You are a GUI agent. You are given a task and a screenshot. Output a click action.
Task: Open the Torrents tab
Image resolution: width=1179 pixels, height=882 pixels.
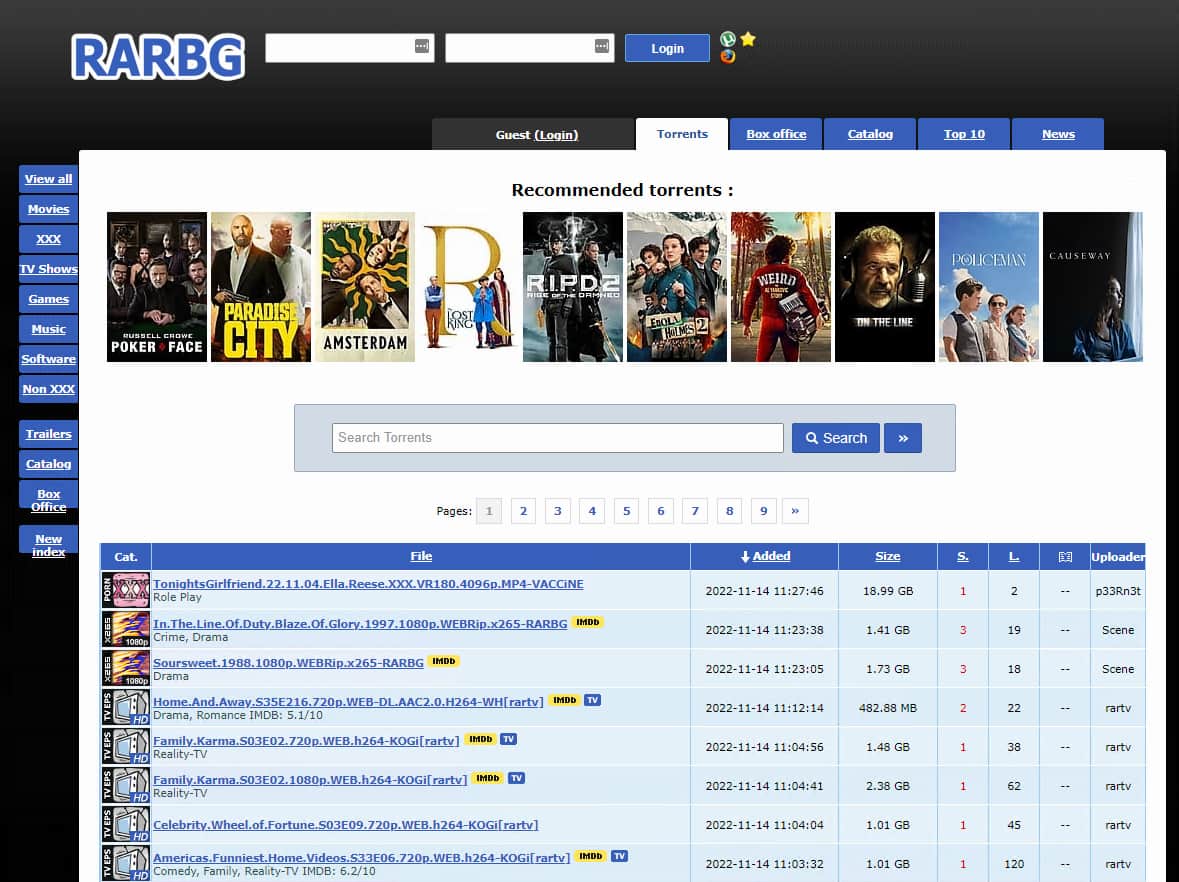point(682,134)
